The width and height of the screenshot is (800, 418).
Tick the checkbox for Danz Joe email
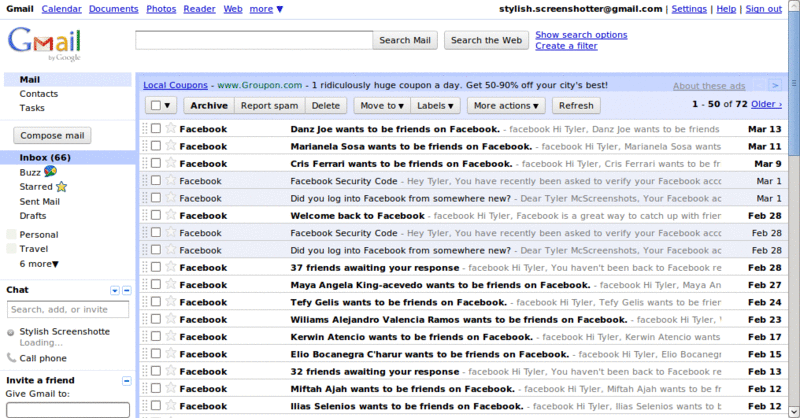[x=156, y=129]
